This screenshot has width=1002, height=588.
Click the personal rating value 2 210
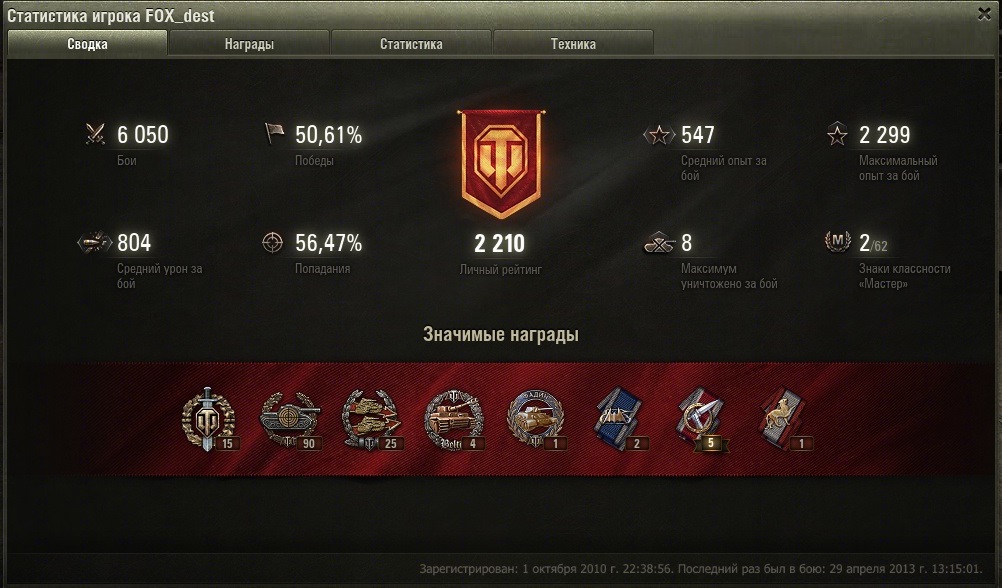coord(500,244)
